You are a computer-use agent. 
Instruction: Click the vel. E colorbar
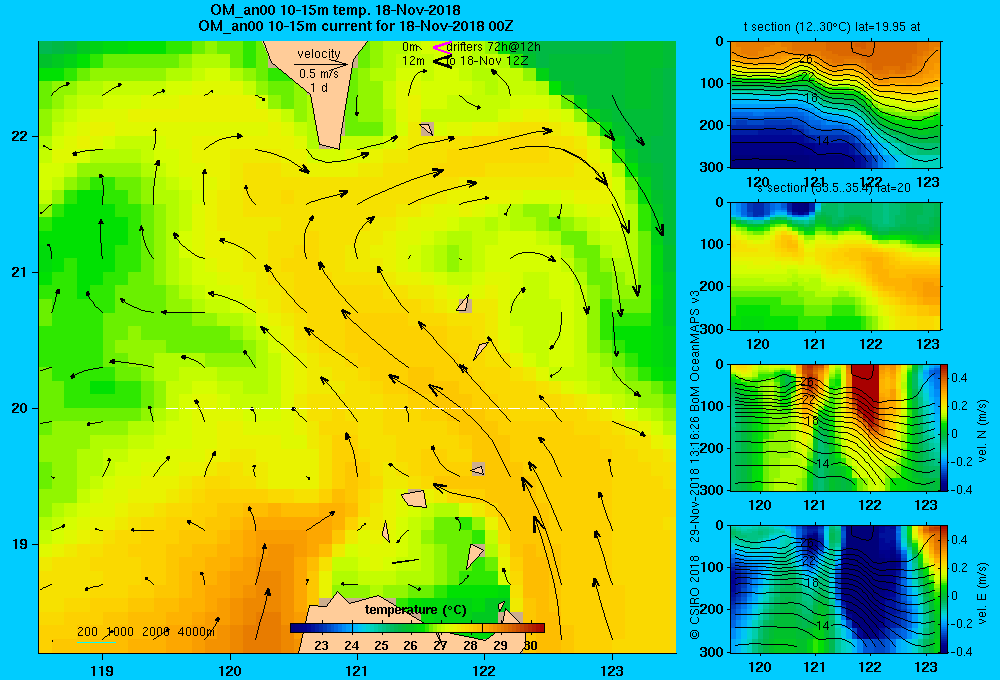click(945, 589)
